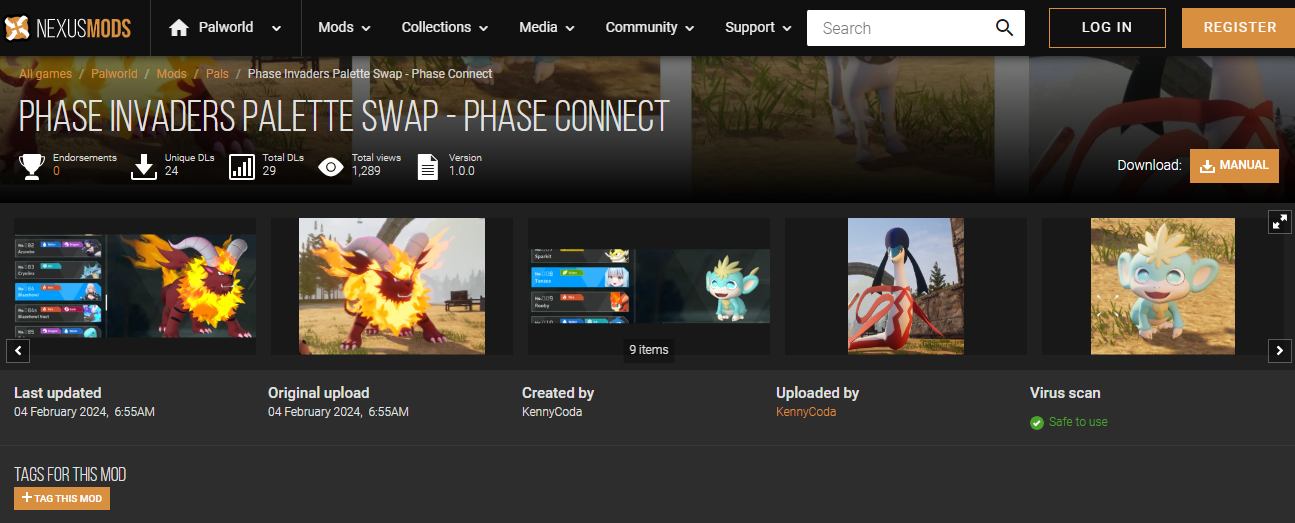Image resolution: width=1295 pixels, height=523 pixels.
Task: Open the Support menu
Action: 759,28
